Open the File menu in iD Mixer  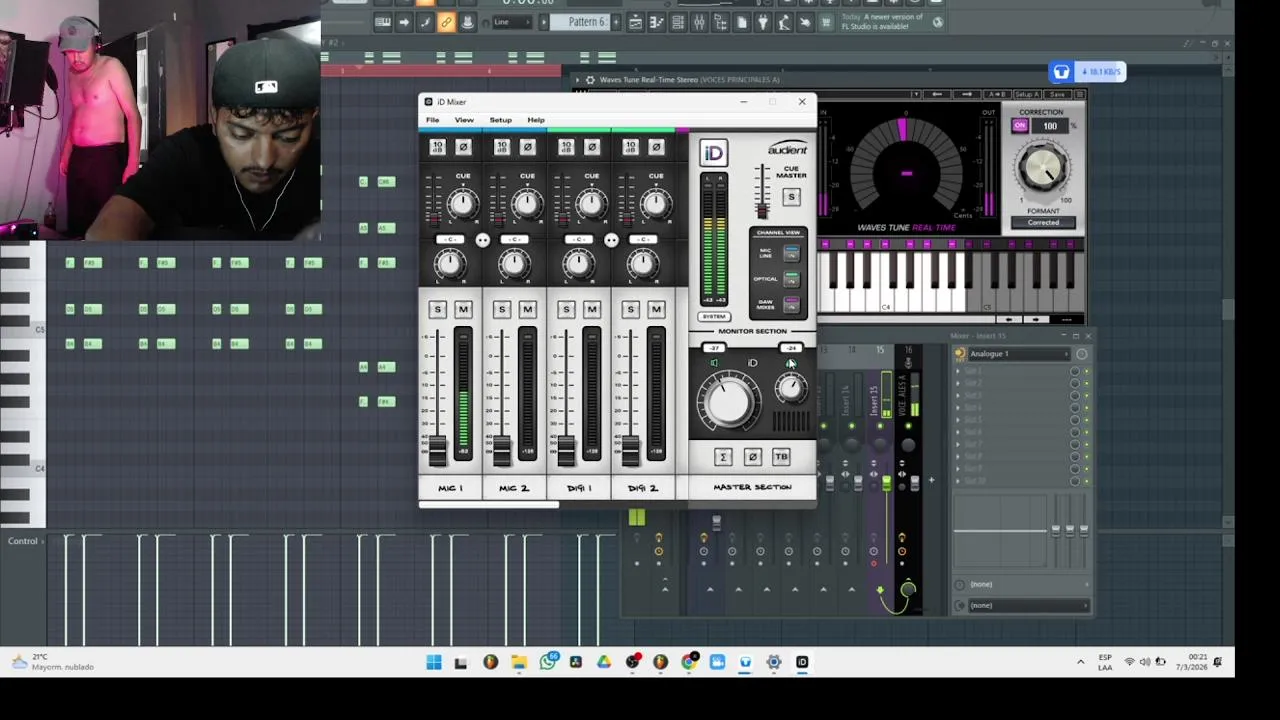433,120
